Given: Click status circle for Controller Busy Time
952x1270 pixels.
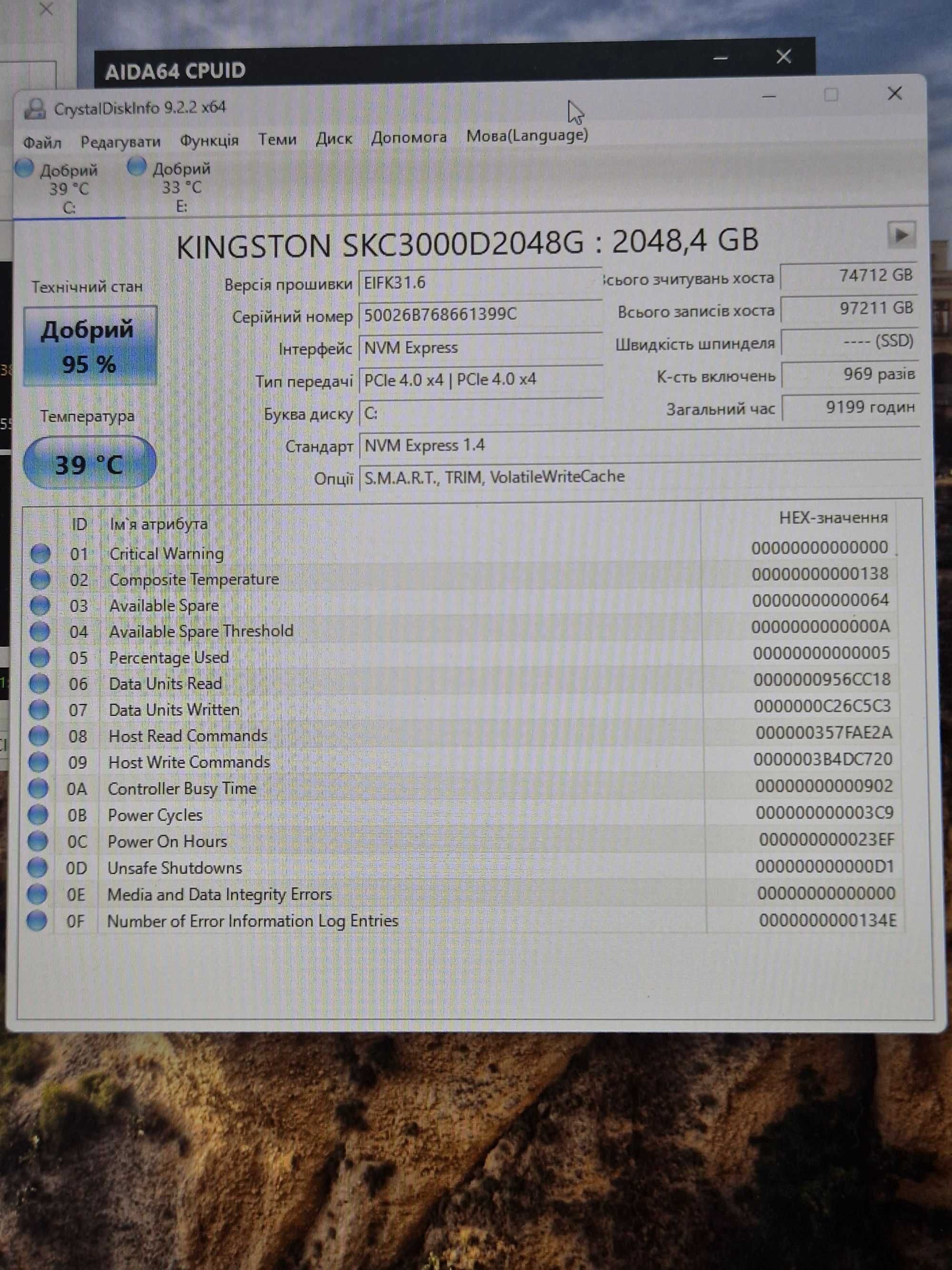Looking at the screenshot, I should [39, 788].
